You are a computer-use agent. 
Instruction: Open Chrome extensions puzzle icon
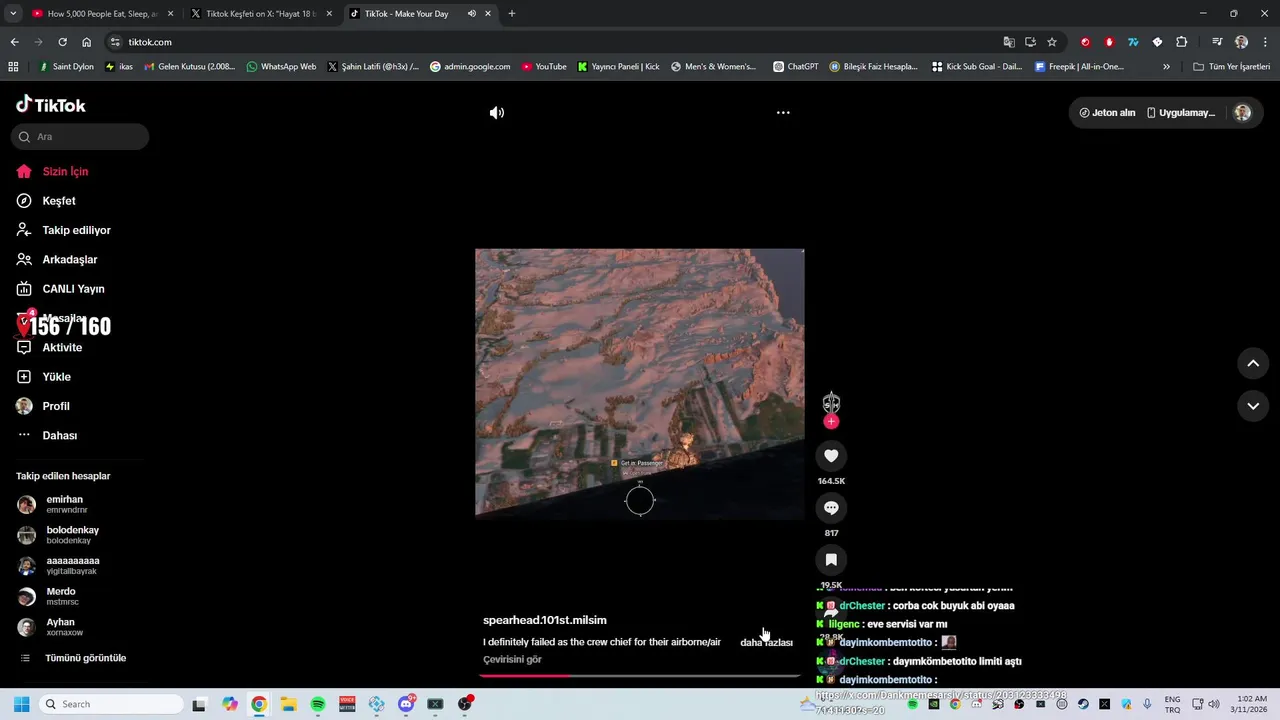1182,42
